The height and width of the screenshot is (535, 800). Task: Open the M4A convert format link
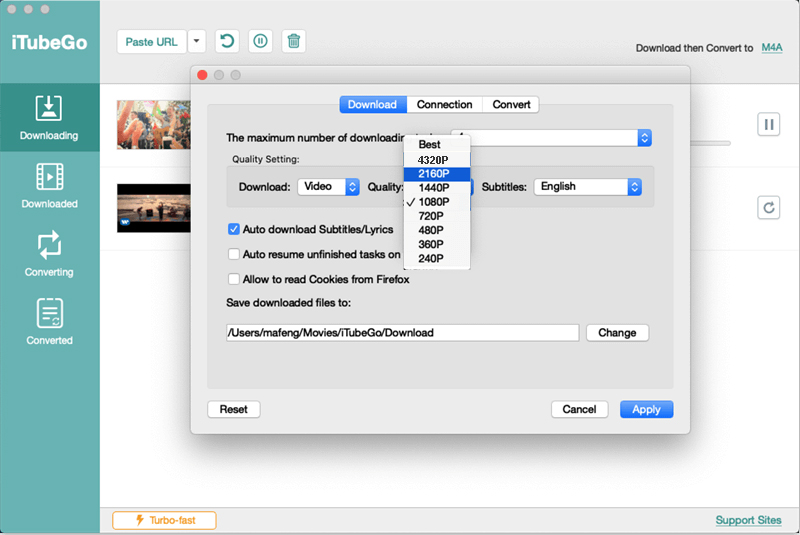click(x=771, y=47)
